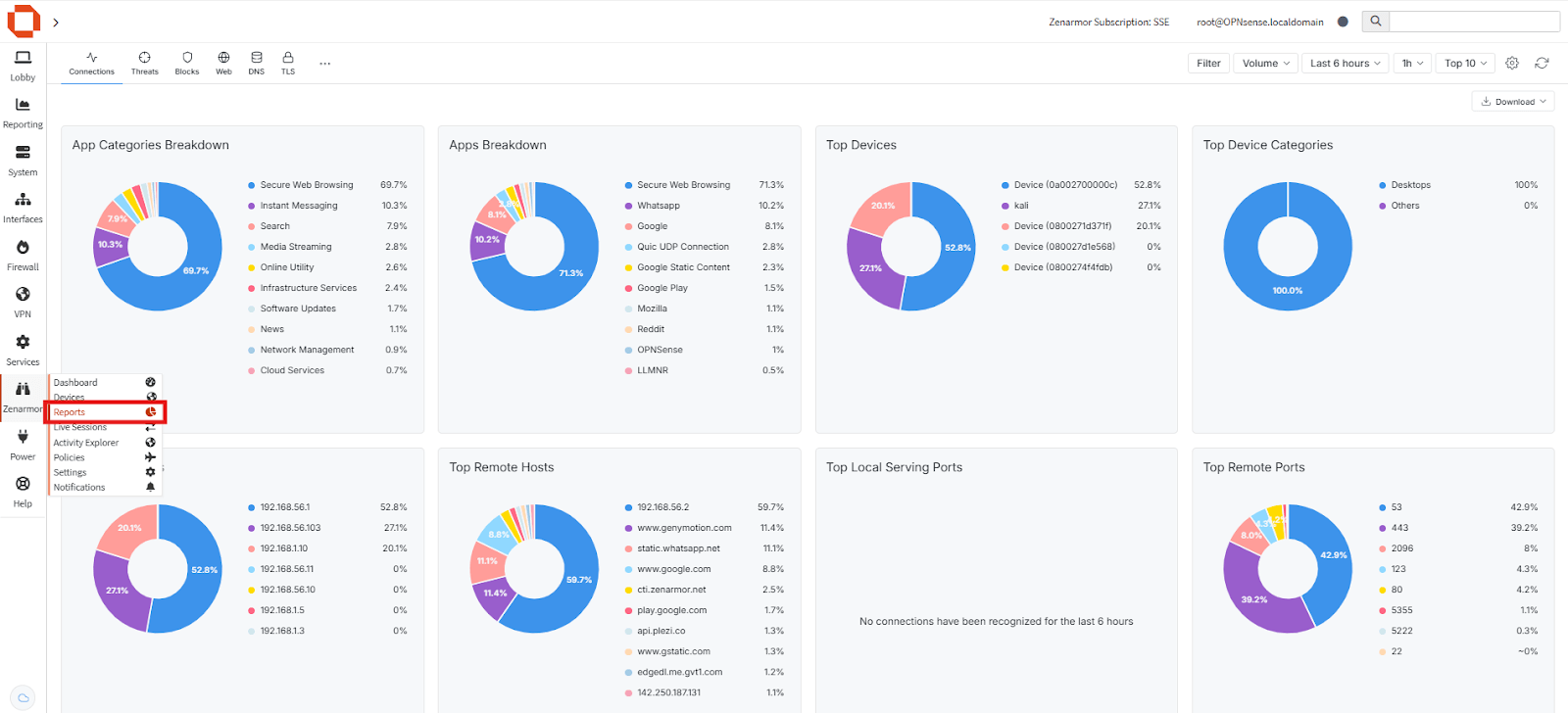Image resolution: width=1568 pixels, height=713 pixels.
Task: Switch to the Blocks tab
Action: pos(187,64)
